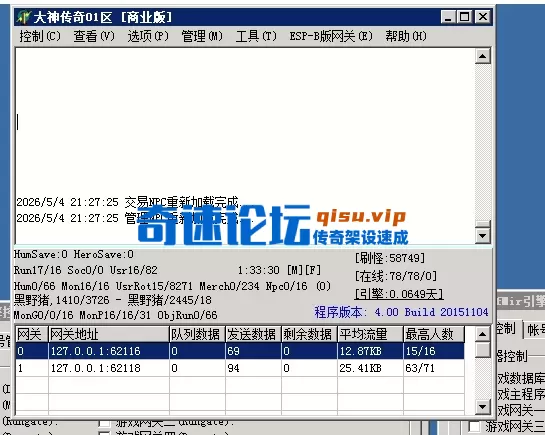Image resolution: width=545 pixels, height=435 pixels.
Task: Open the 控制(C) menu
Action: 40,36
